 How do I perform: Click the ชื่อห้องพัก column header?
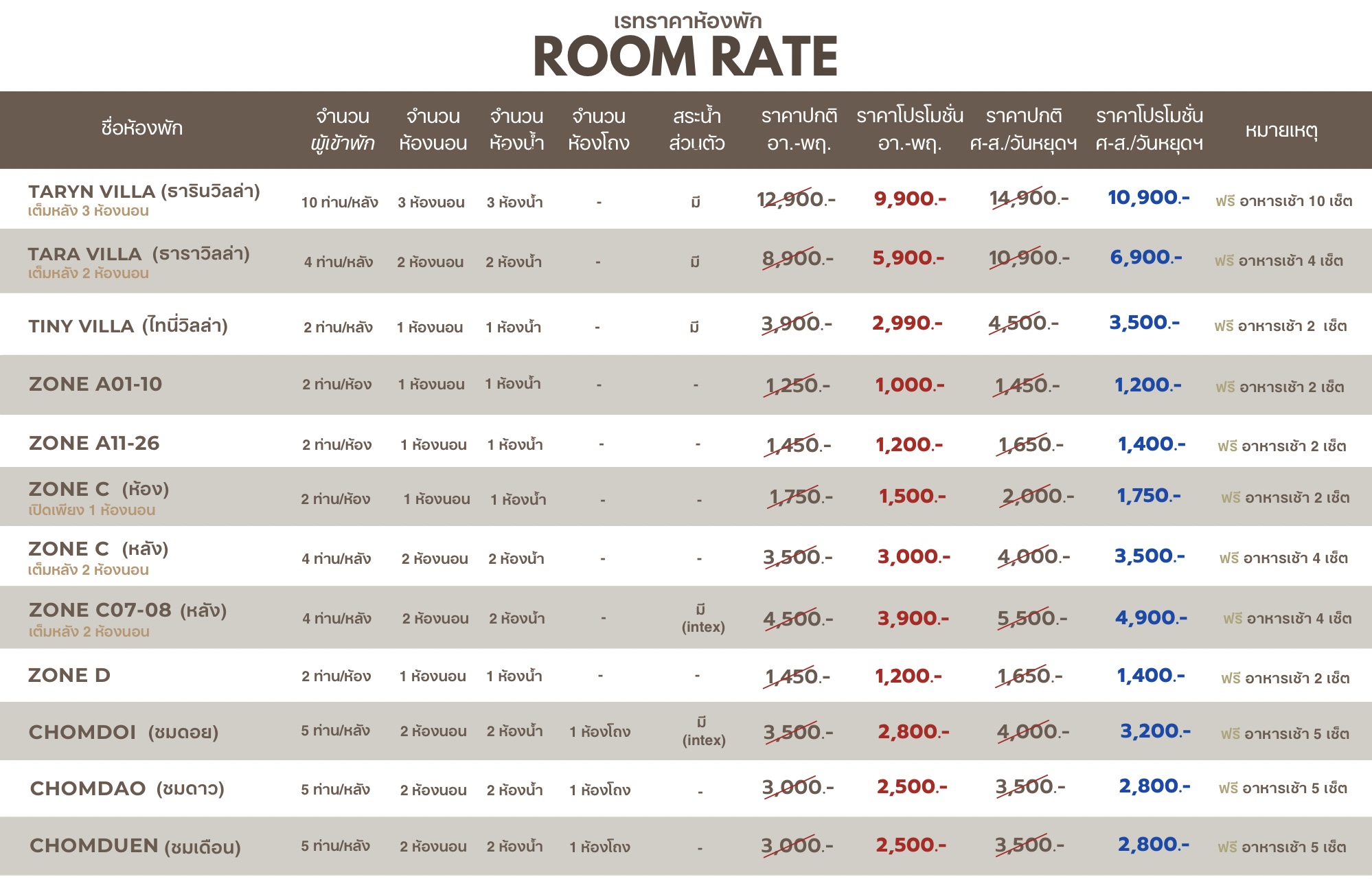point(142,128)
